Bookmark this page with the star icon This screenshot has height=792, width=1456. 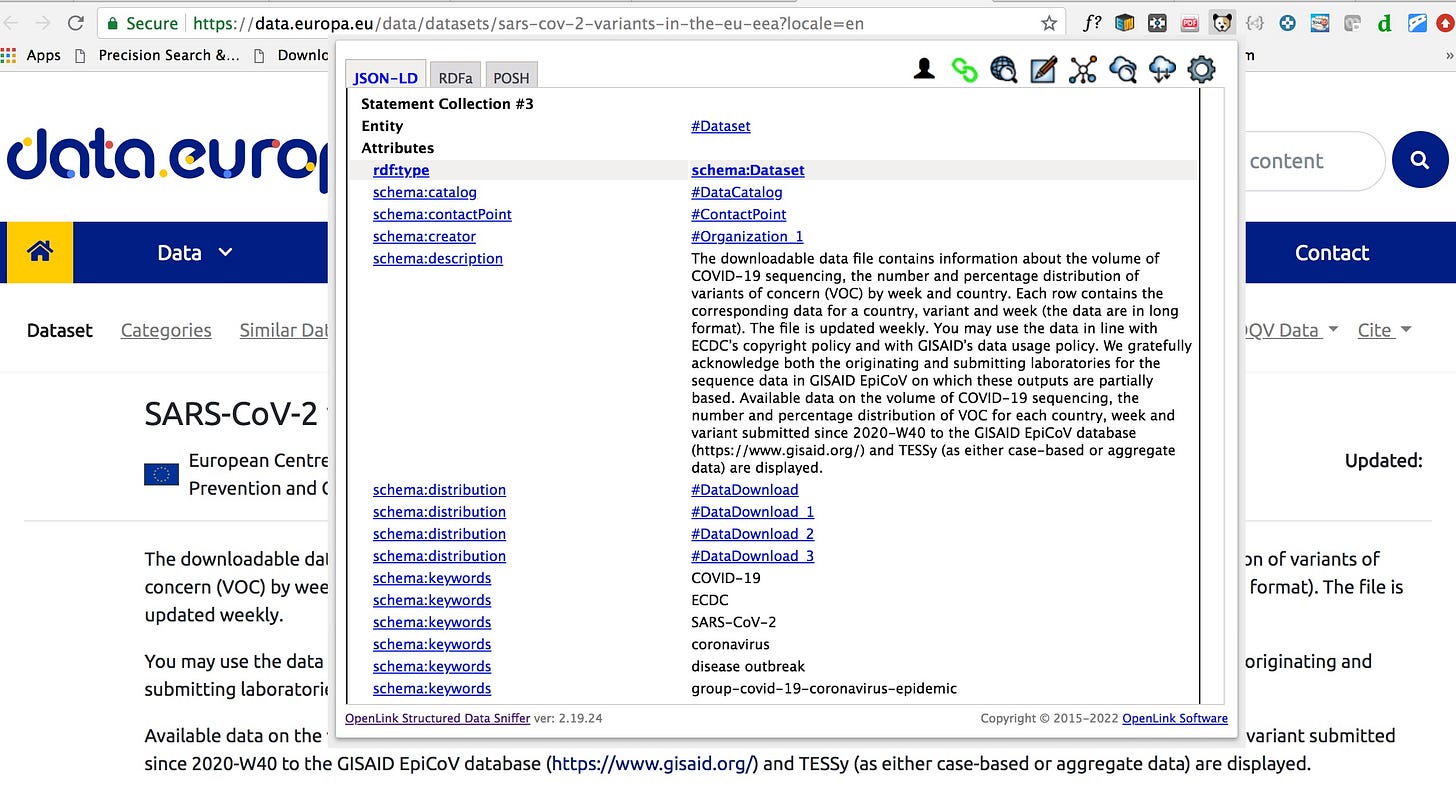[1049, 22]
